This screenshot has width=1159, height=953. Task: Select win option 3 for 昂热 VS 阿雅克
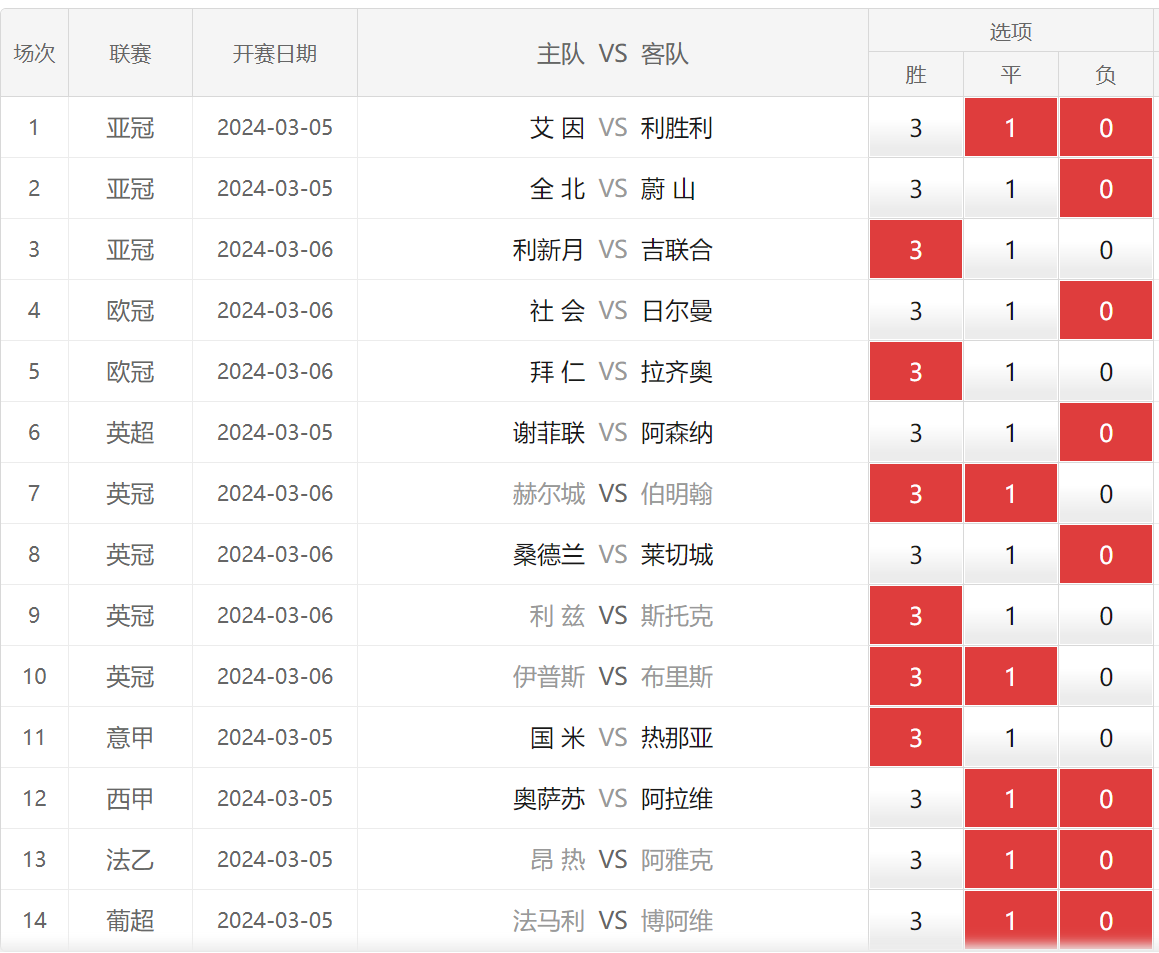915,859
